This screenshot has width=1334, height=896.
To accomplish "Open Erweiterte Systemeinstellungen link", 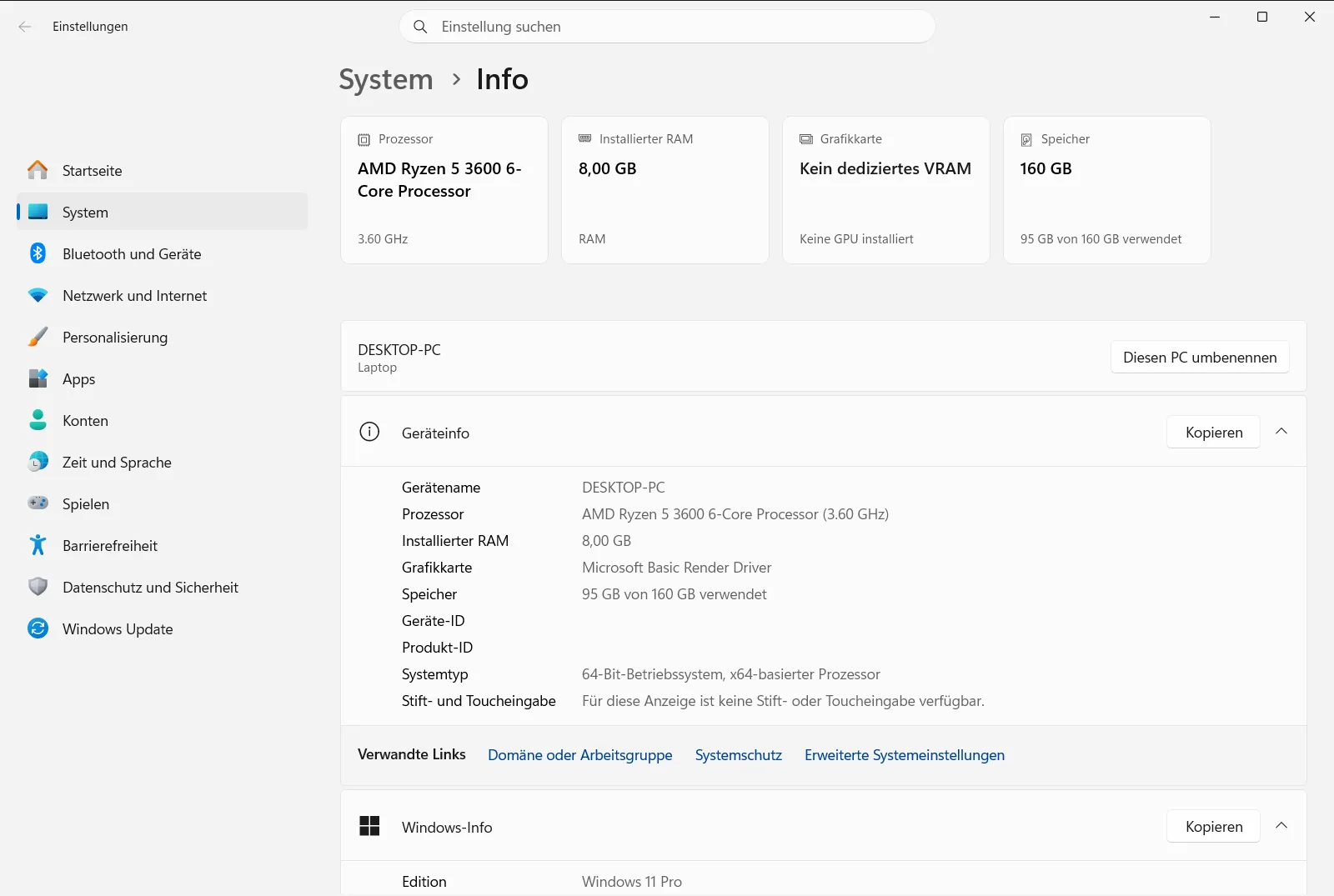I will pos(905,755).
